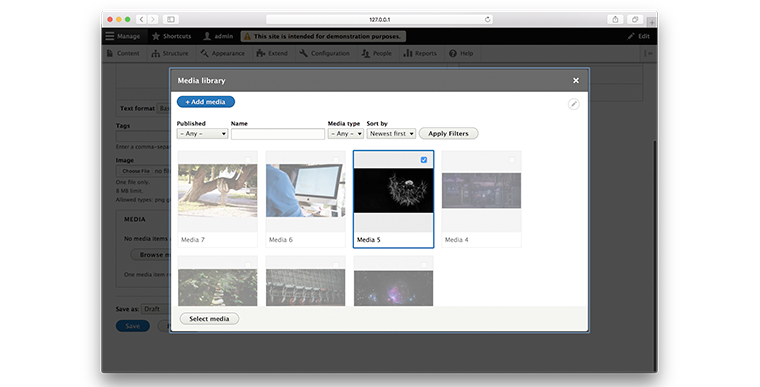The height and width of the screenshot is (387, 760).
Task: Click the Save button in background form
Action: point(133,326)
